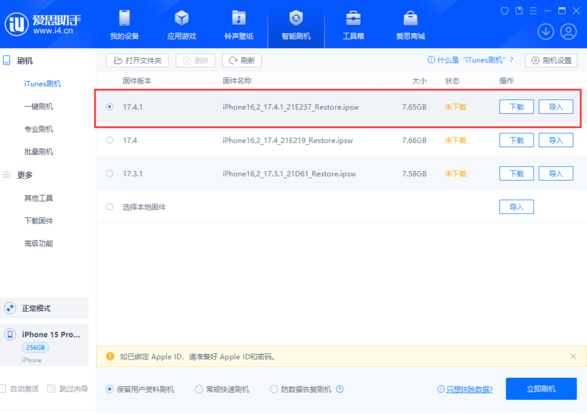The image size is (587, 414).
Task: Click the 刷机 phone icon in sidebar
Action: (7, 61)
